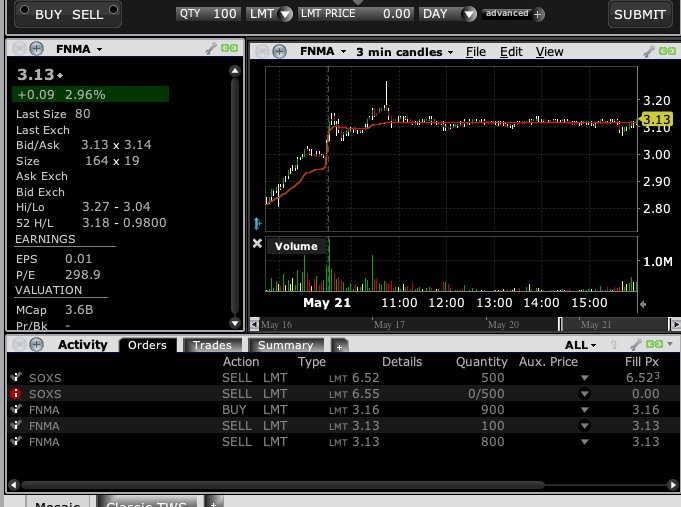The image size is (681, 507).
Task: Click plus icon in Activity panel header
Action: pos(36,345)
